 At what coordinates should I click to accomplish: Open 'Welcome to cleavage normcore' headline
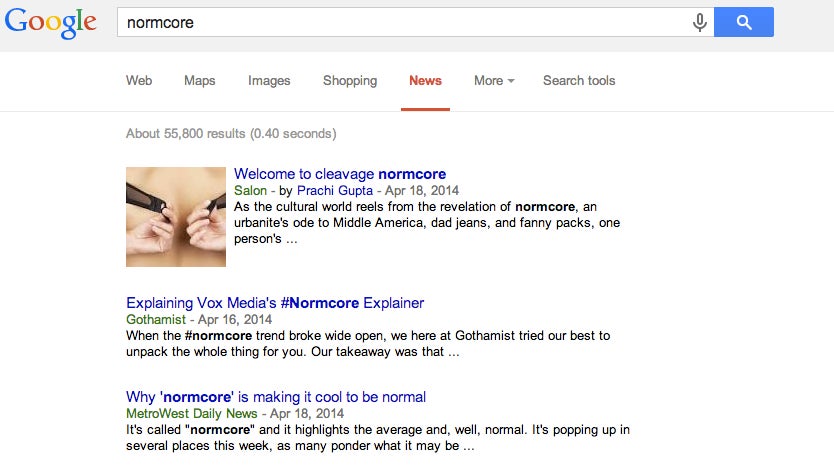coord(340,174)
